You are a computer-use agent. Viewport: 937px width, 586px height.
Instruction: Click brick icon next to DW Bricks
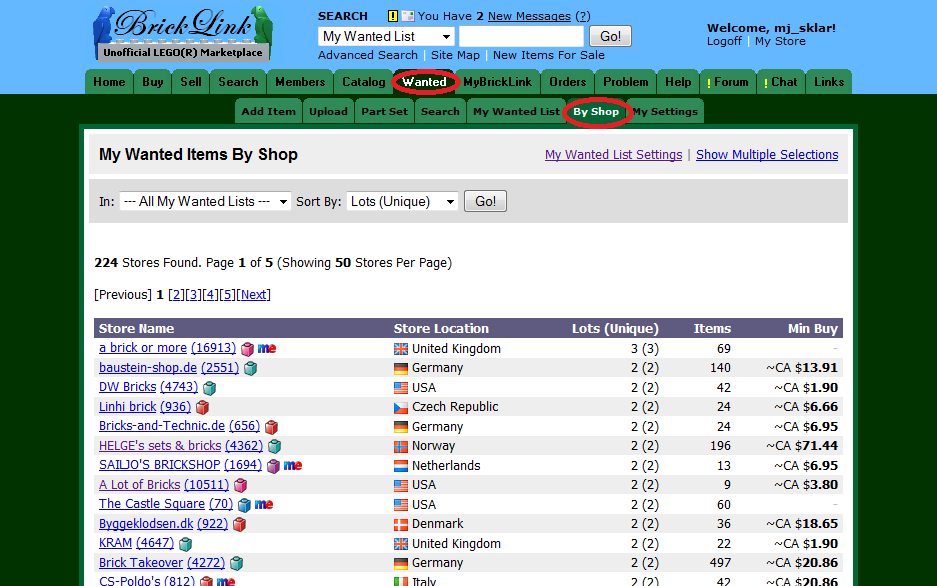pyautogui.click(x=209, y=388)
